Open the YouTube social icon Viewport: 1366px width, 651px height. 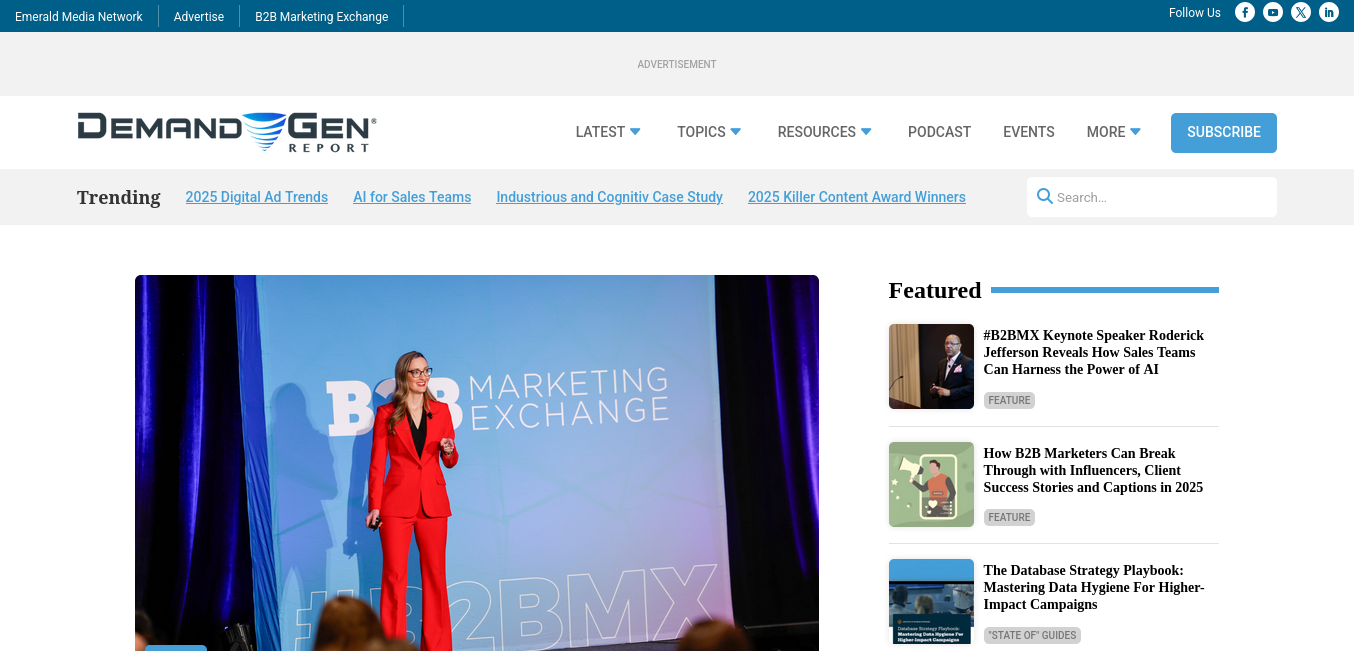[x=1273, y=12]
